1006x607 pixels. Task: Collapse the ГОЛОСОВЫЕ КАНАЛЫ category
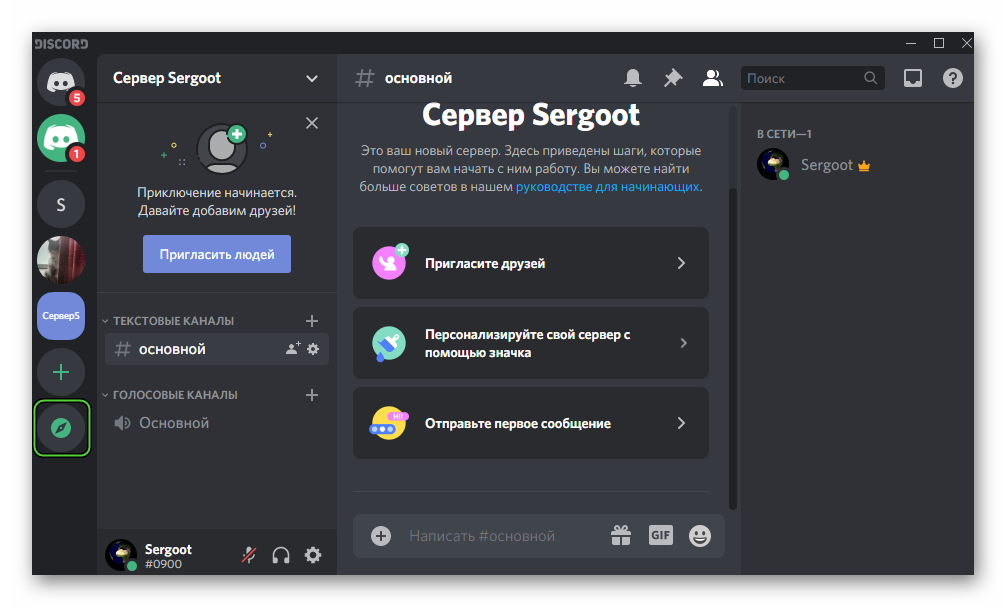tap(175, 395)
